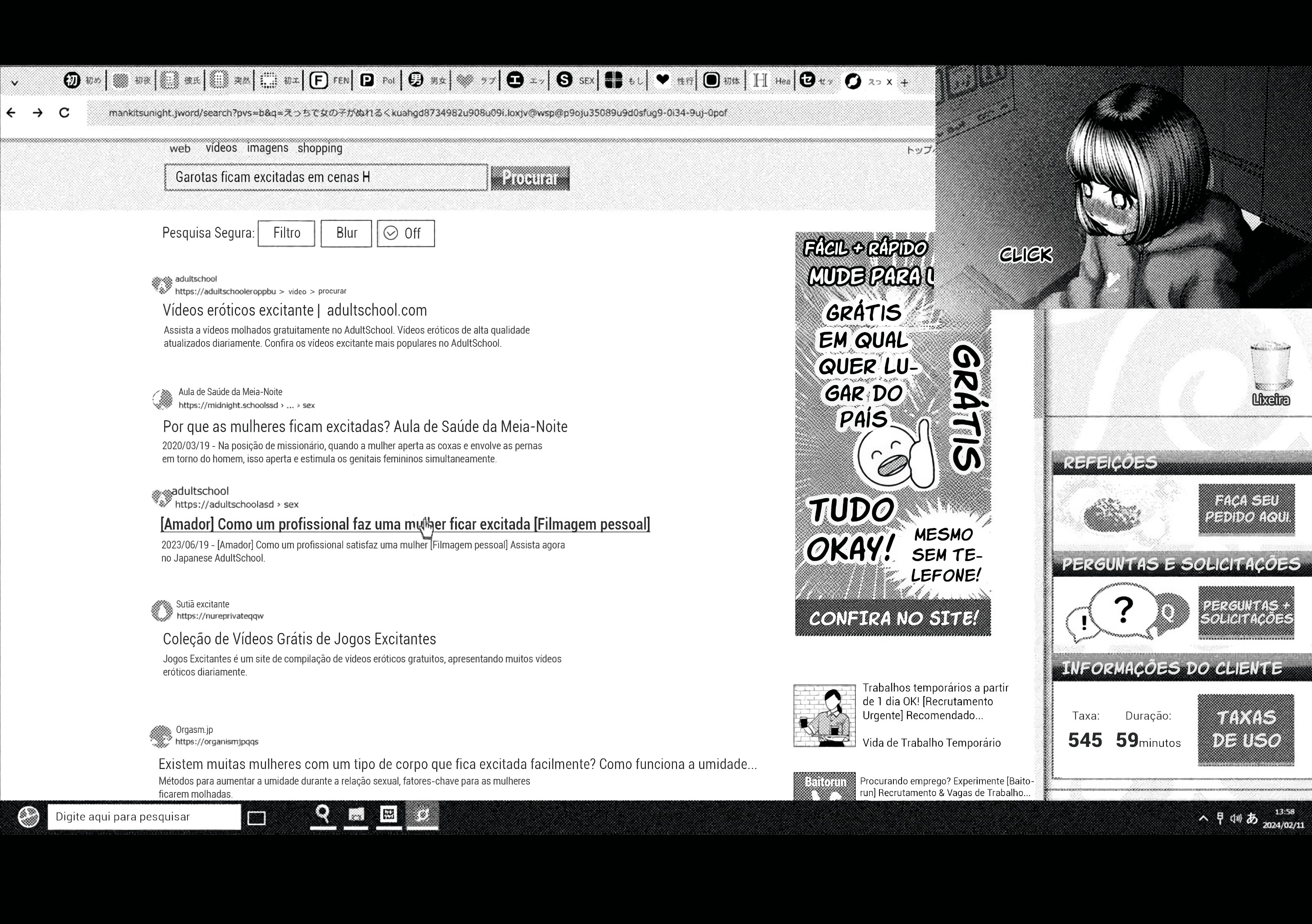1312x924 pixels.
Task: Open the first result adultschool.com title link
Action: point(295,310)
